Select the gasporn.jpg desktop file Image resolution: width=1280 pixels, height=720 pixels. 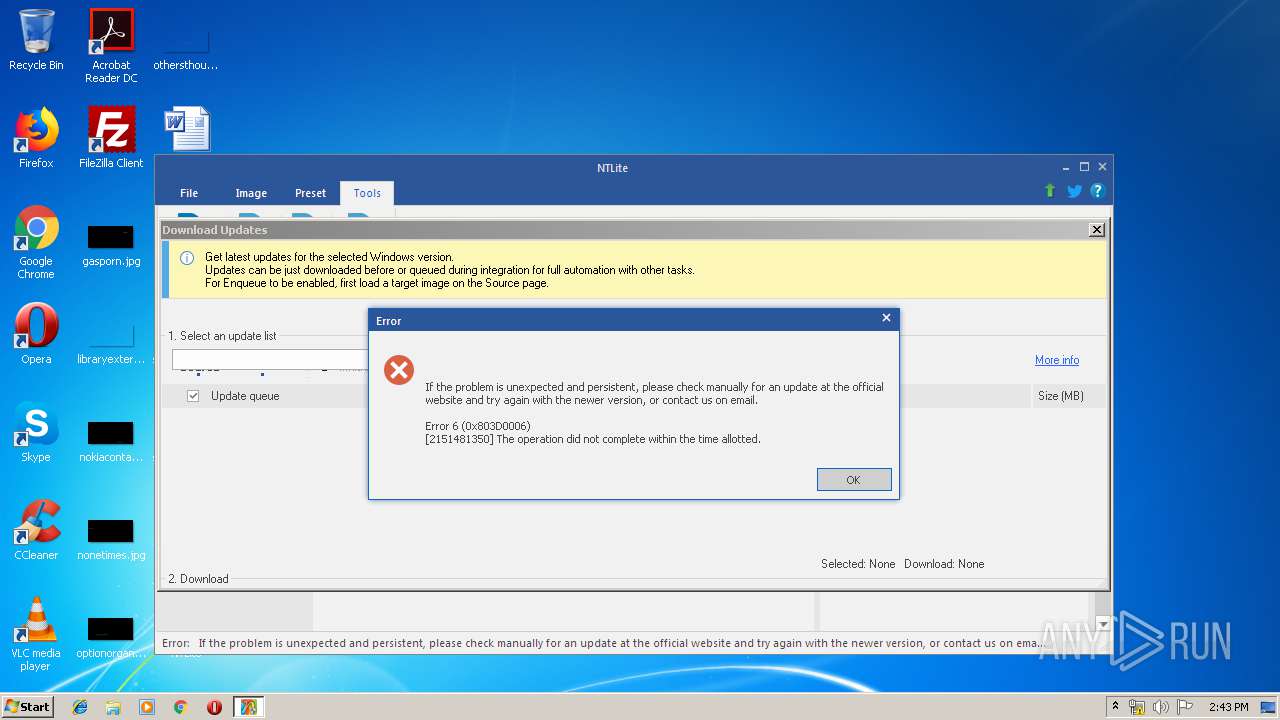tap(111, 245)
